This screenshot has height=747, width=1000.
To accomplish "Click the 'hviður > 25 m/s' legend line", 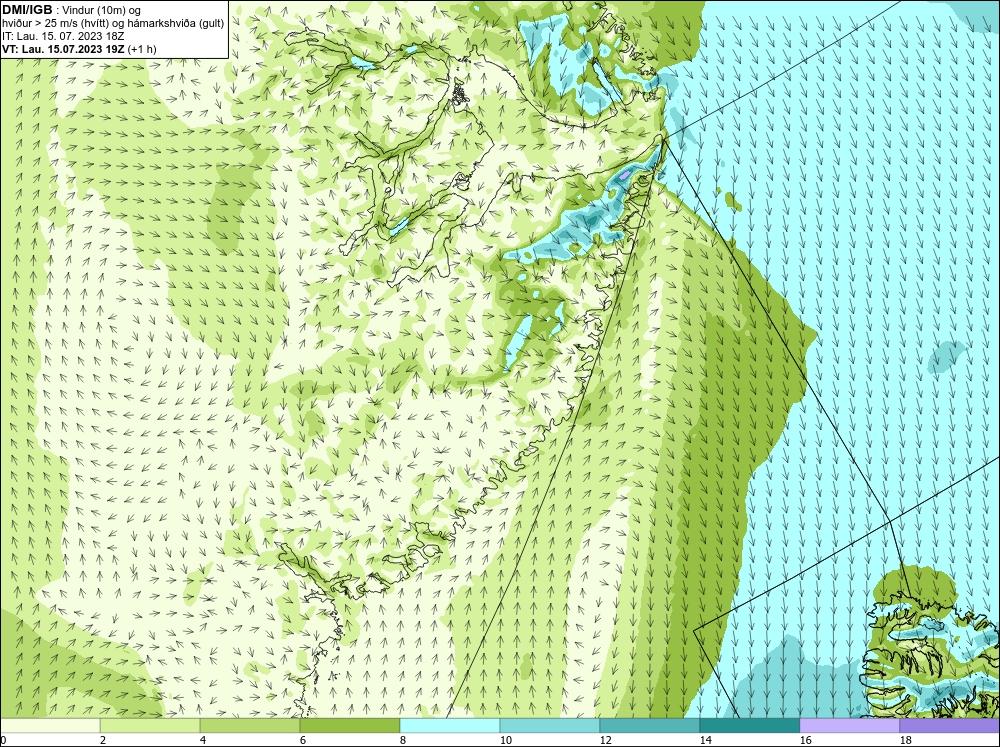I will tap(113, 24).
